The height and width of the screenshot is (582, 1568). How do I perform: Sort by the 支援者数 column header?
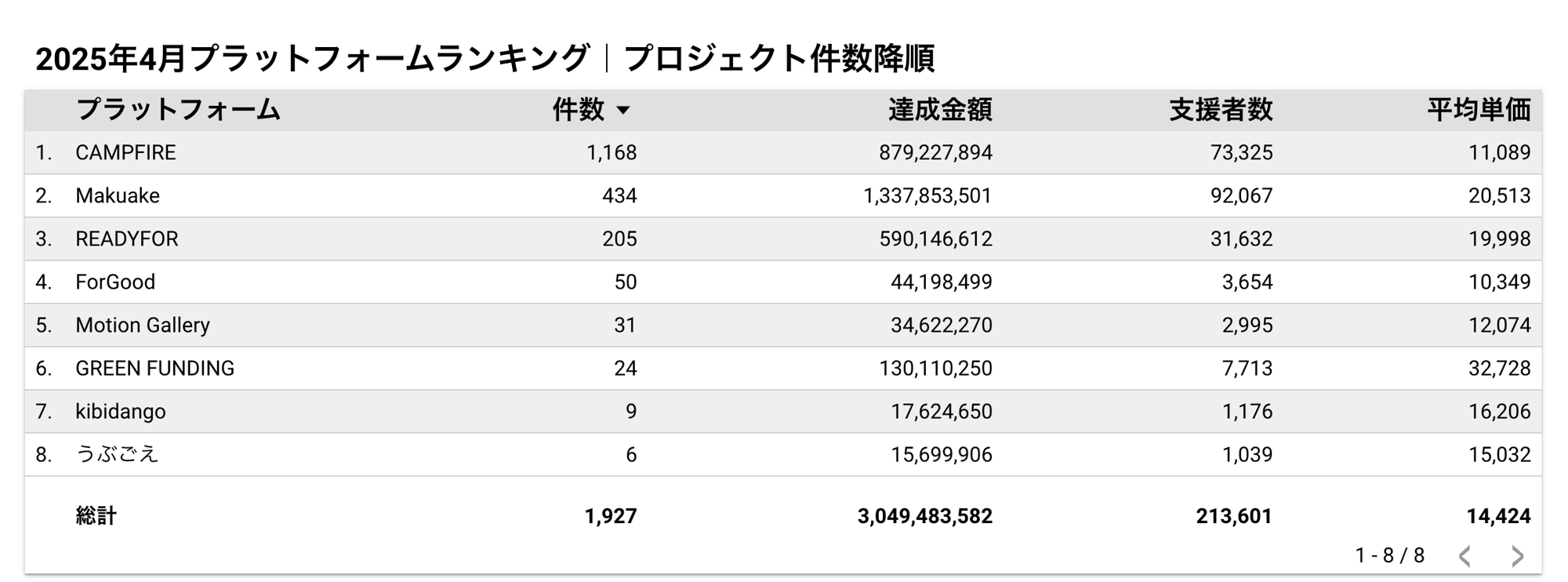[x=1220, y=110]
